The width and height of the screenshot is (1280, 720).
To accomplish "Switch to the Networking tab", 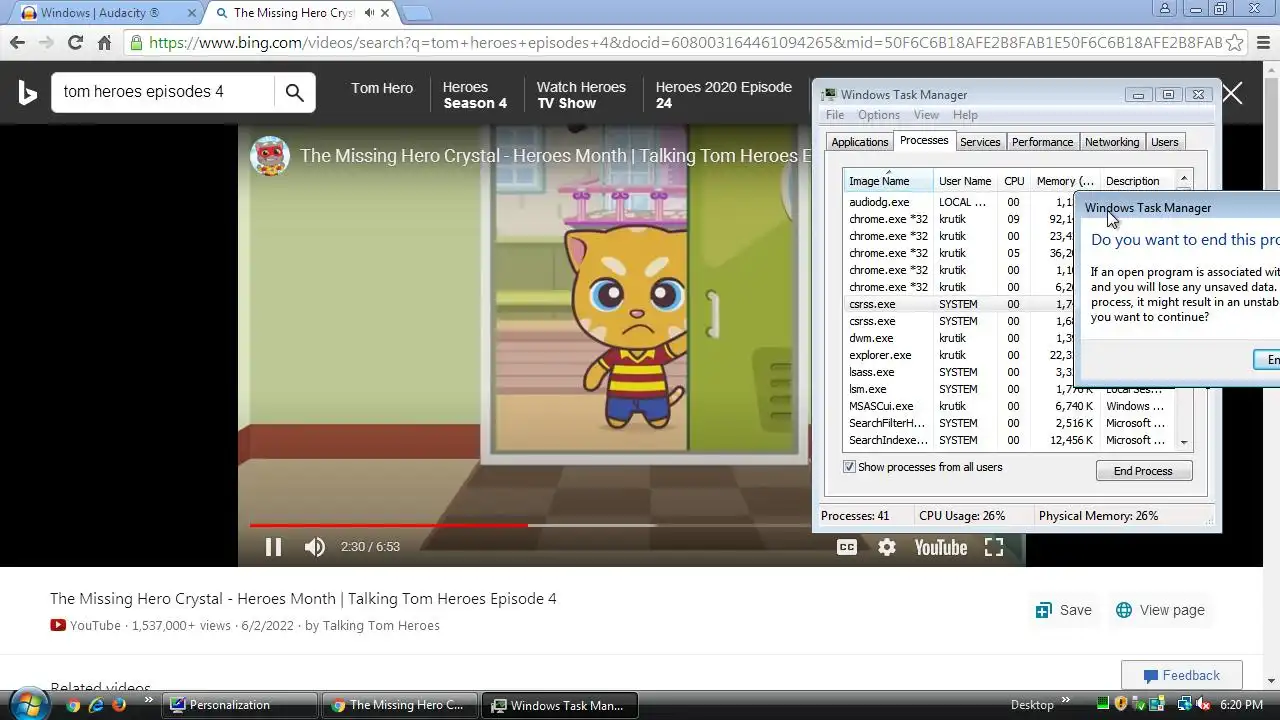I will (x=1112, y=142).
